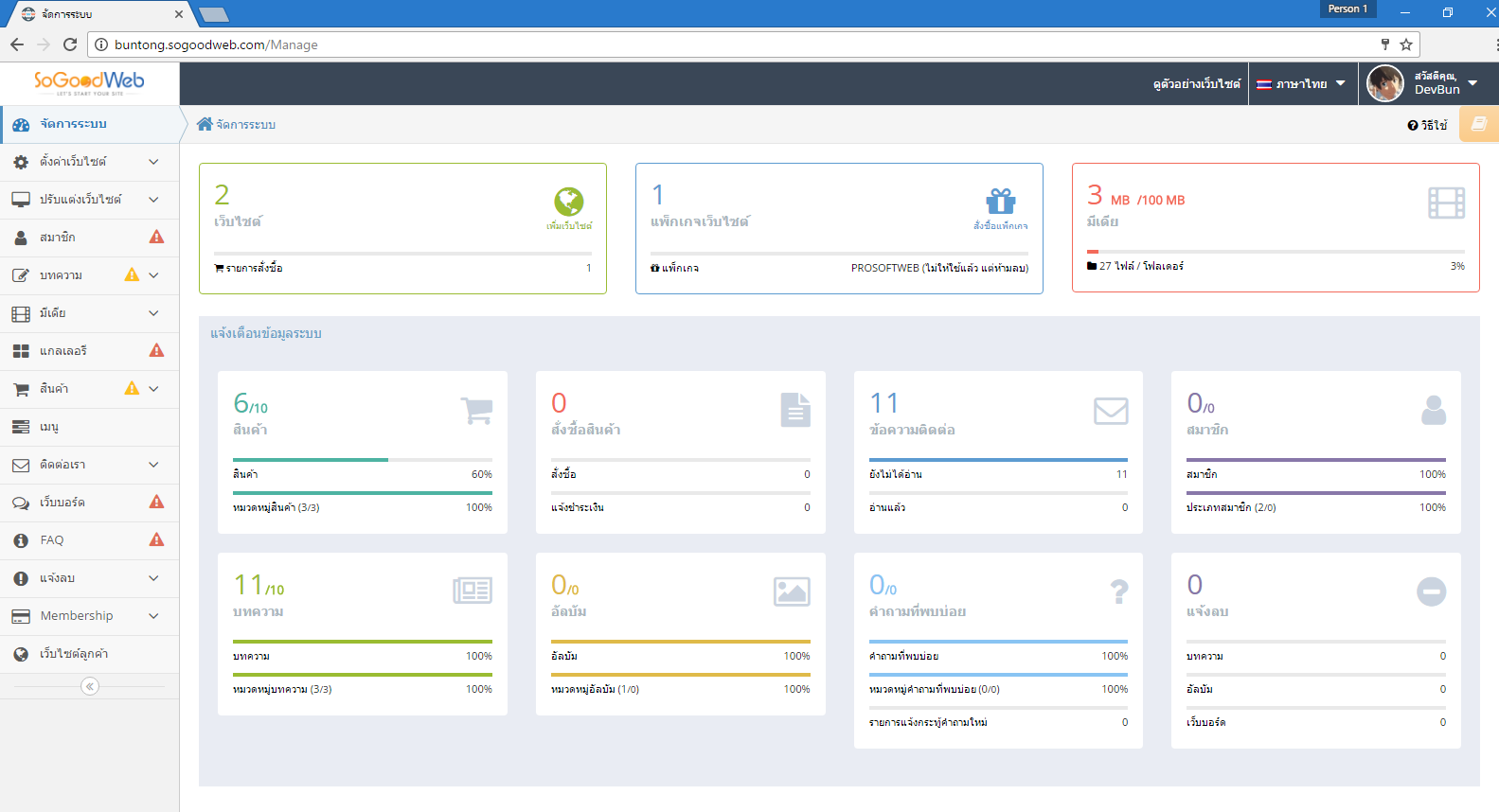Open เมนู sidebar menu item
This screenshot has height=812, width=1499.
(89, 427)
